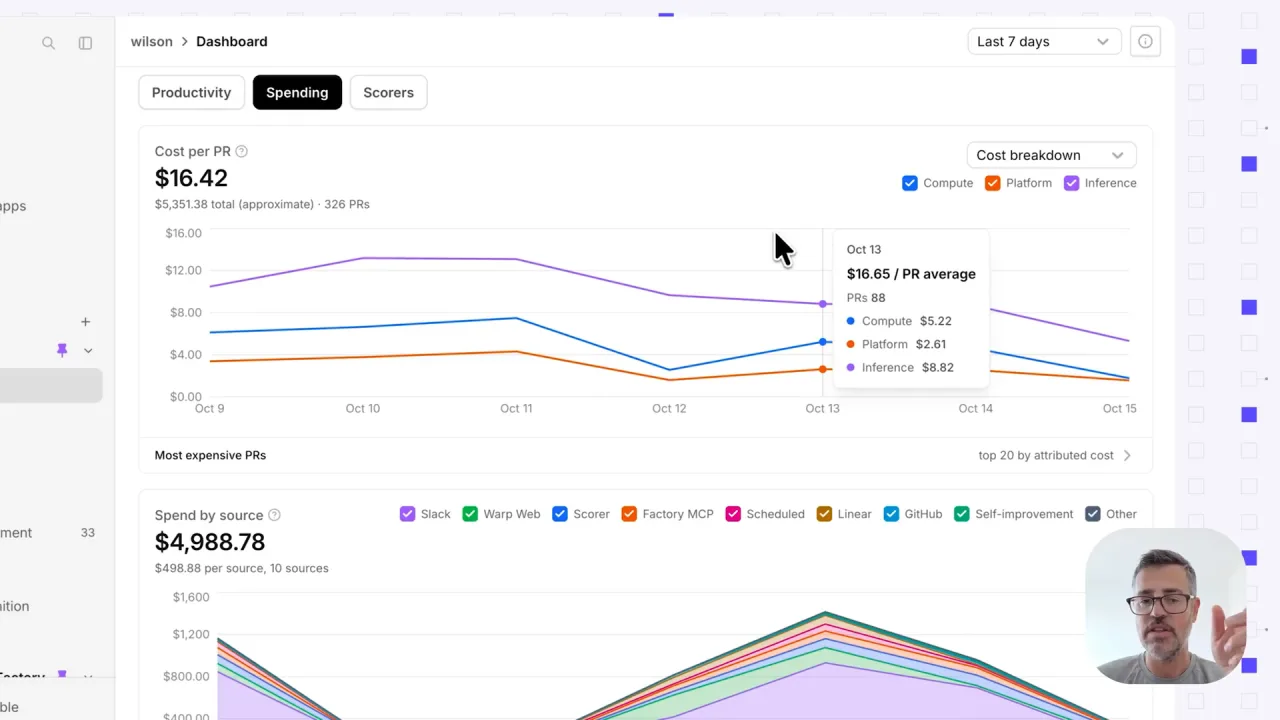Screen dimensions: 1280x720
Task: Expand the chevron beside the pin icon
Action: [x=88, y=350]
